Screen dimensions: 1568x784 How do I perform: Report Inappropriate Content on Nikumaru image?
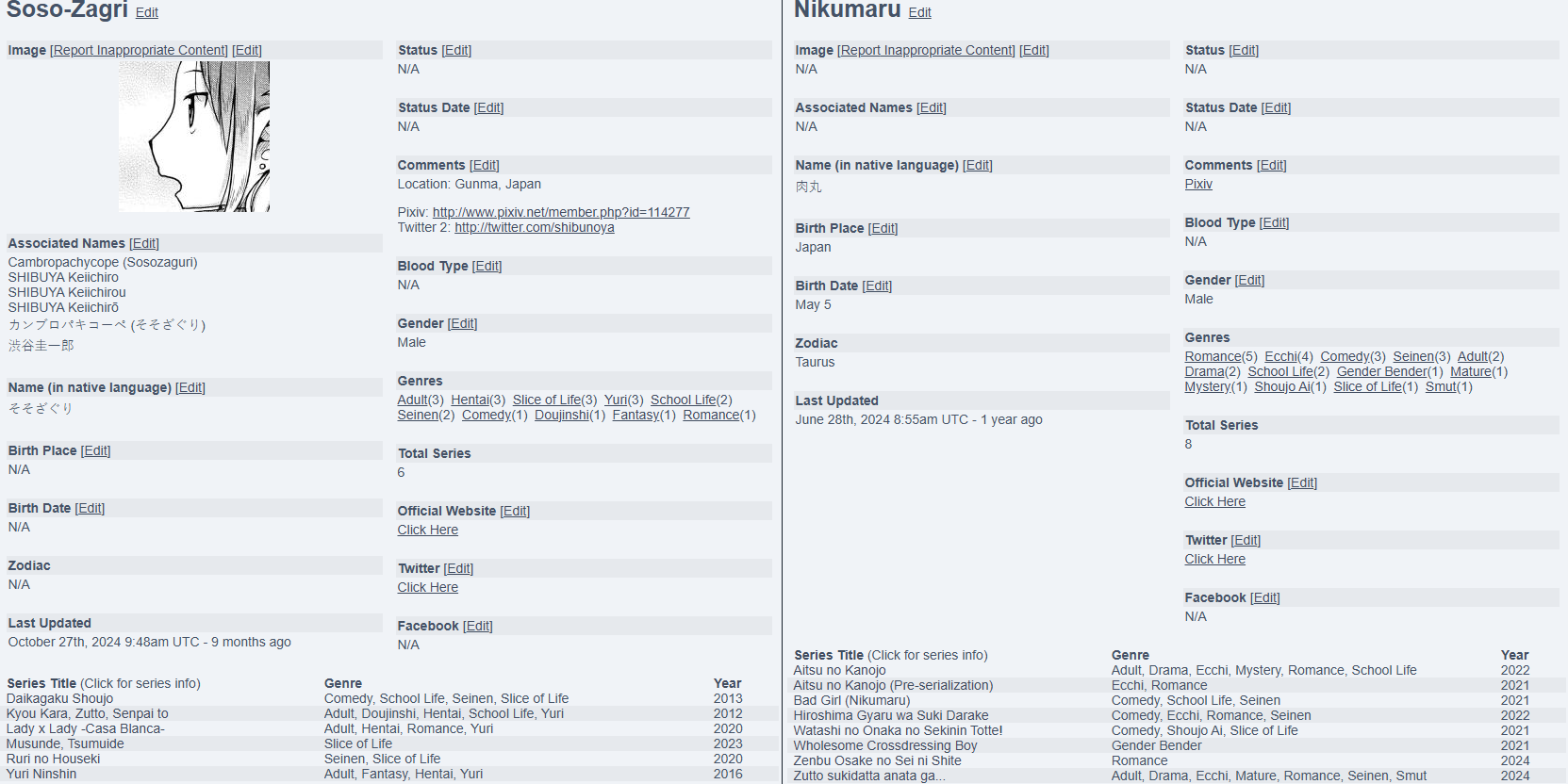click(926, 50)
